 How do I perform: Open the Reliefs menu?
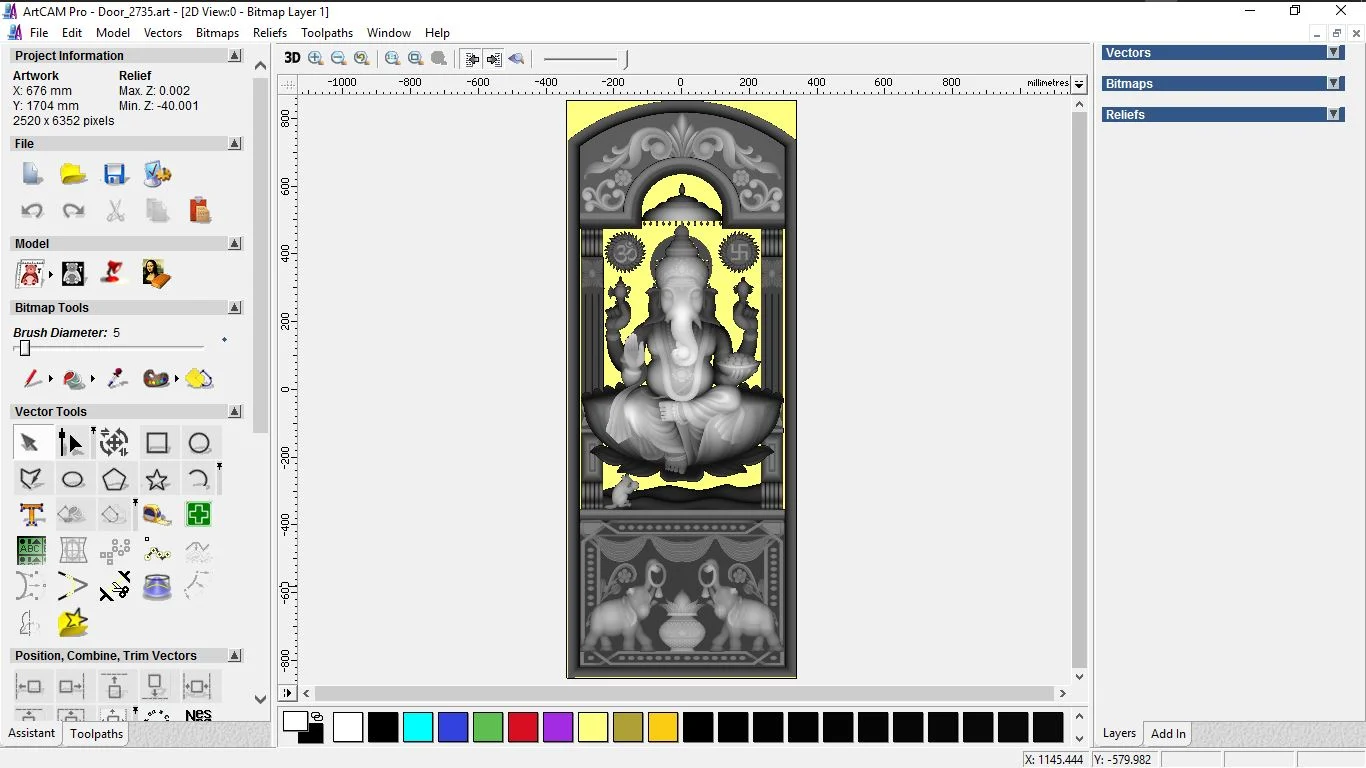tap(270, 33)
